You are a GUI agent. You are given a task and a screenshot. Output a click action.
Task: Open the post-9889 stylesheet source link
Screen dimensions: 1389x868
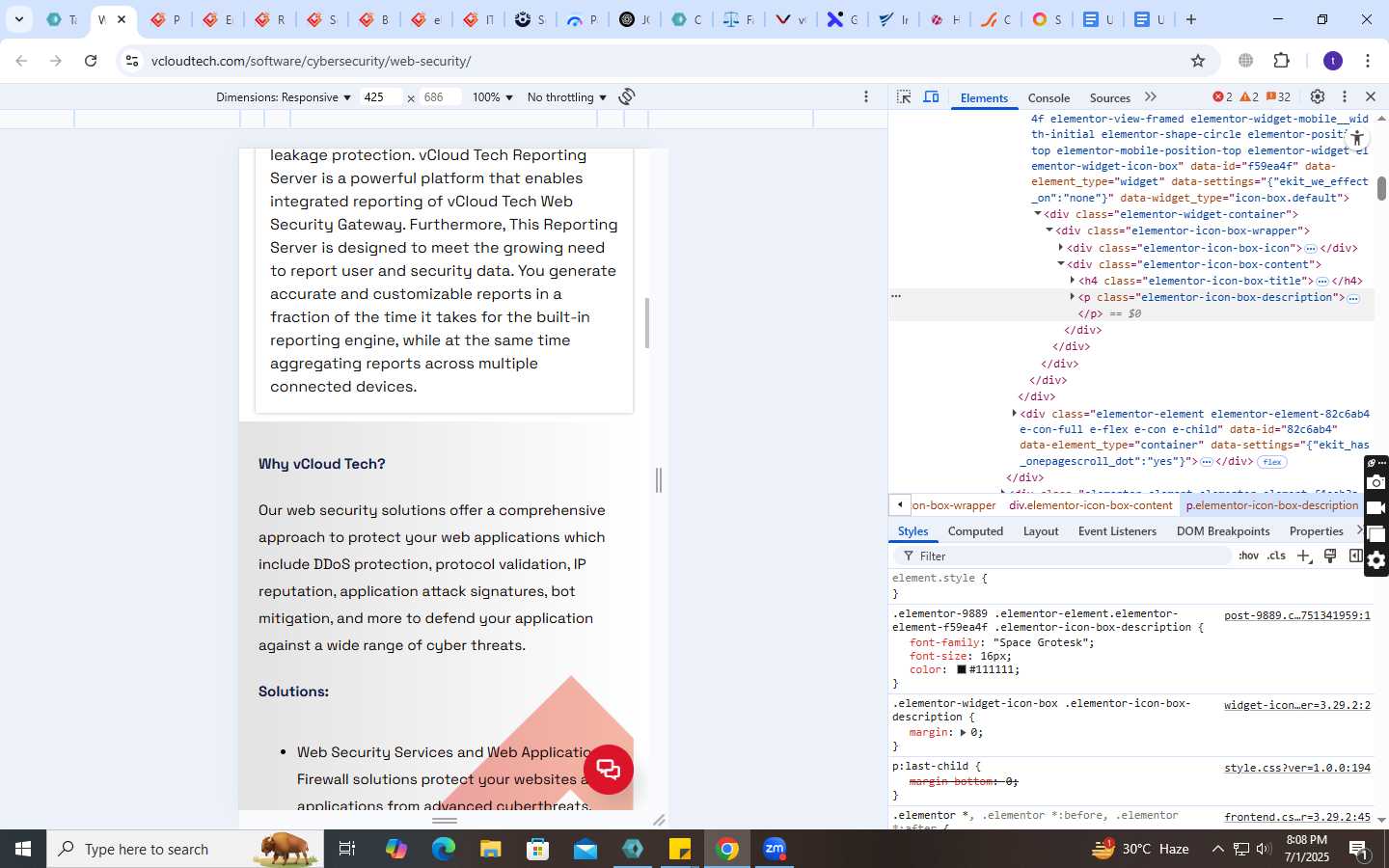point(1296,615)
